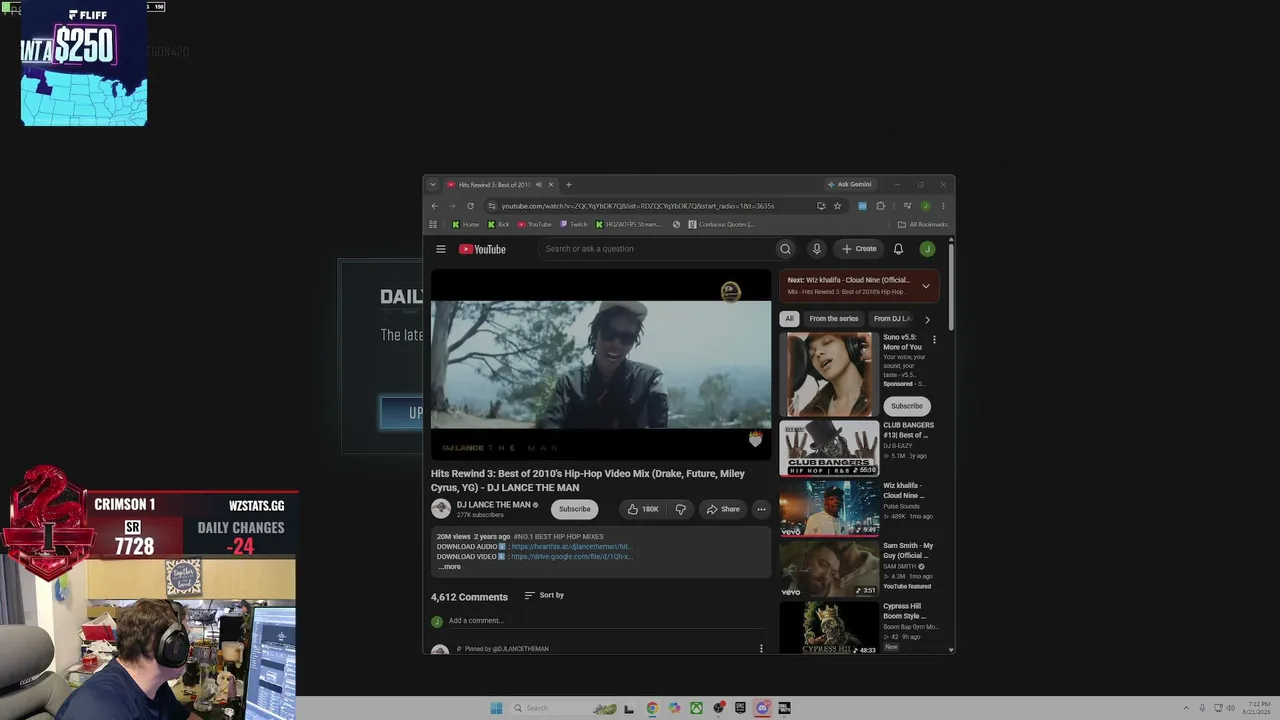The image size is (1280, 720).
Task: Open the Suno ad options menu
Action: tap(934, 340)
